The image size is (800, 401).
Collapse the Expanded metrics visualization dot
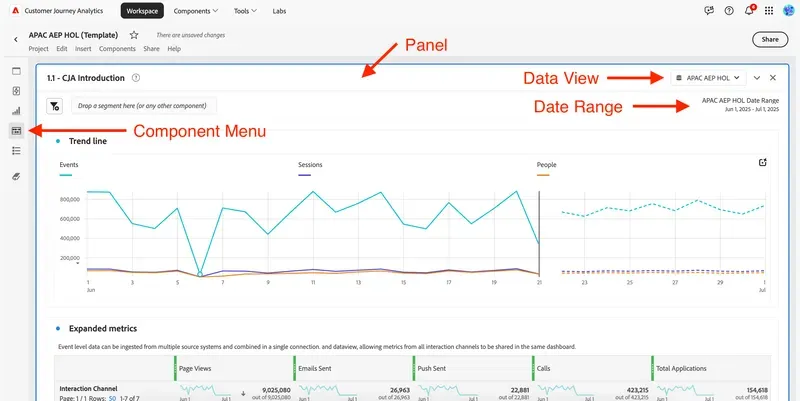click(58, 329)
